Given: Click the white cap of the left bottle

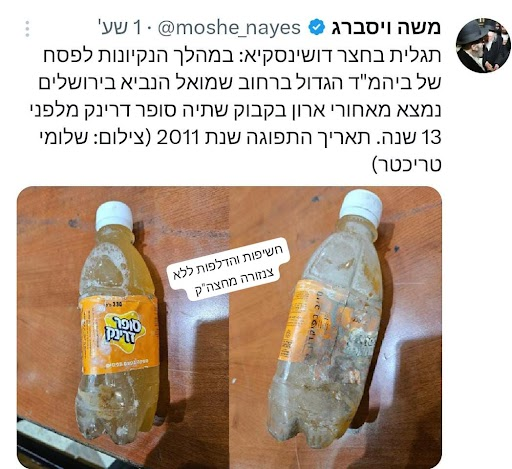Looking at the screenshot, I should [x=114, y=215].
